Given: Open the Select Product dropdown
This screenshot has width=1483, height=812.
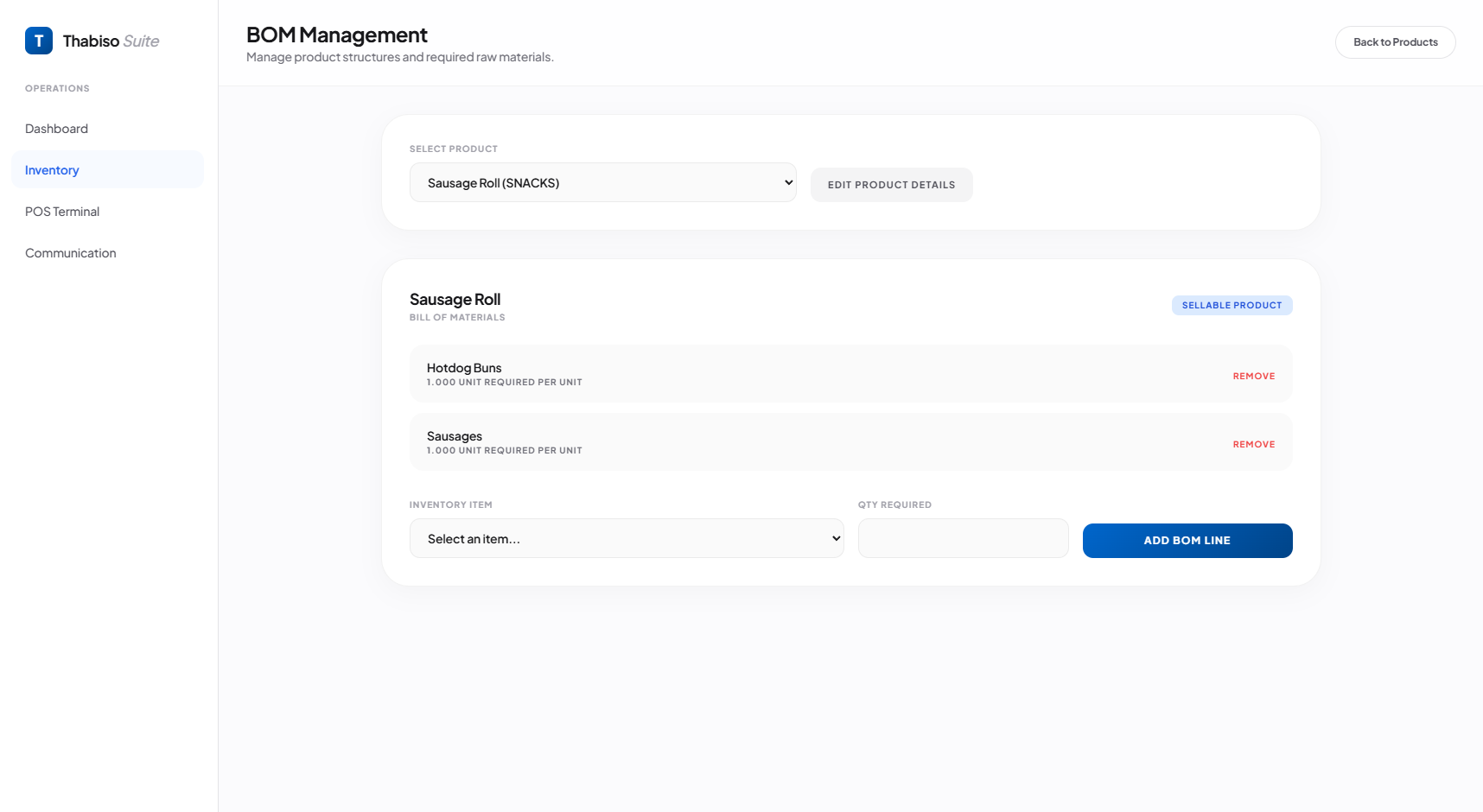Looking at the screenshot, I should tap(602, 182).
